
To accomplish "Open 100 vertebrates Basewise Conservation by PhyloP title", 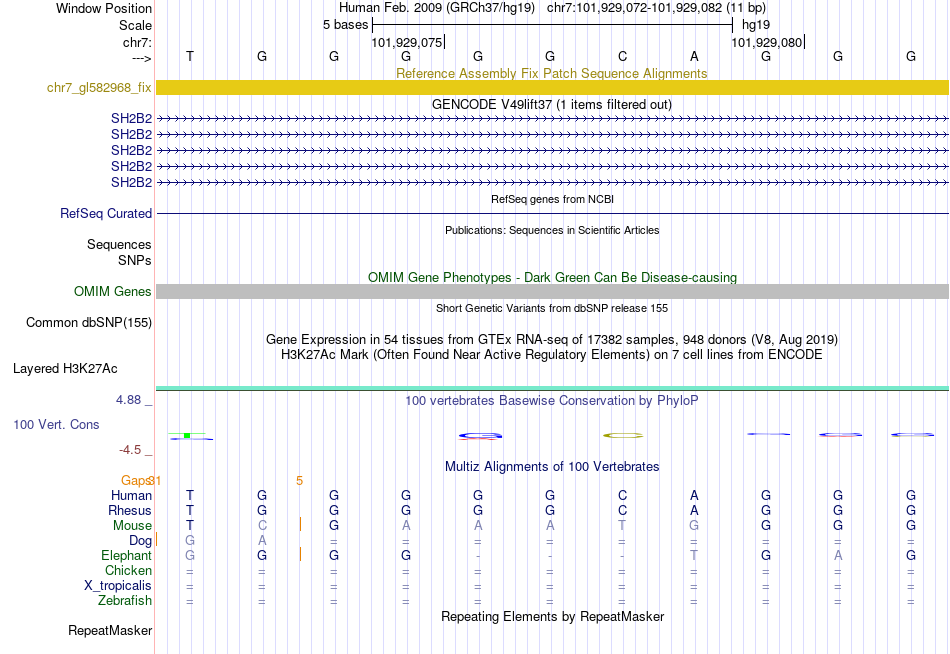I will click(x=551, y=401).
